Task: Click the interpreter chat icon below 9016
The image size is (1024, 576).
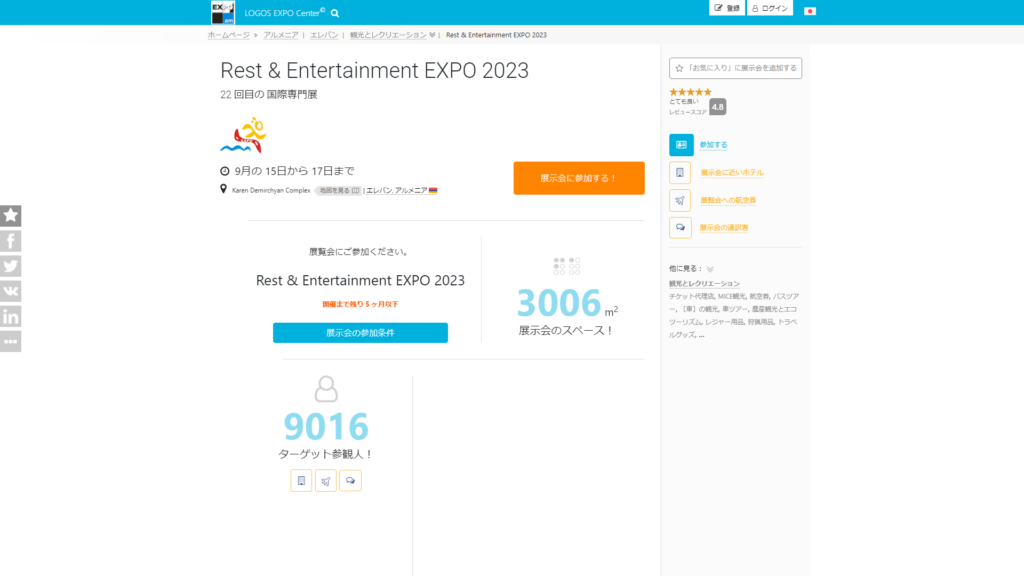Action: [351, 481]
